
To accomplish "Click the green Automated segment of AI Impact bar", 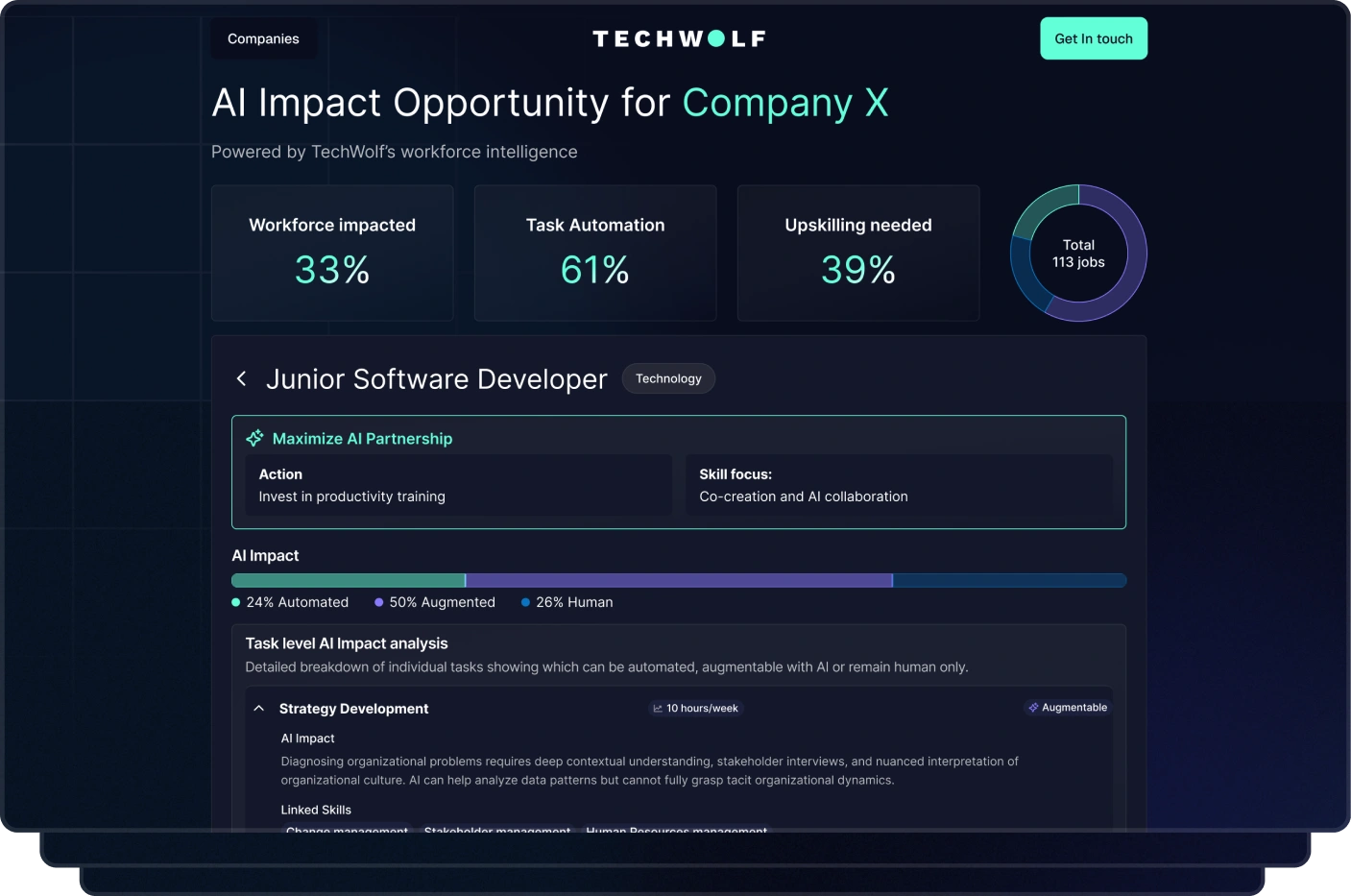I will [x=349, y=580].
